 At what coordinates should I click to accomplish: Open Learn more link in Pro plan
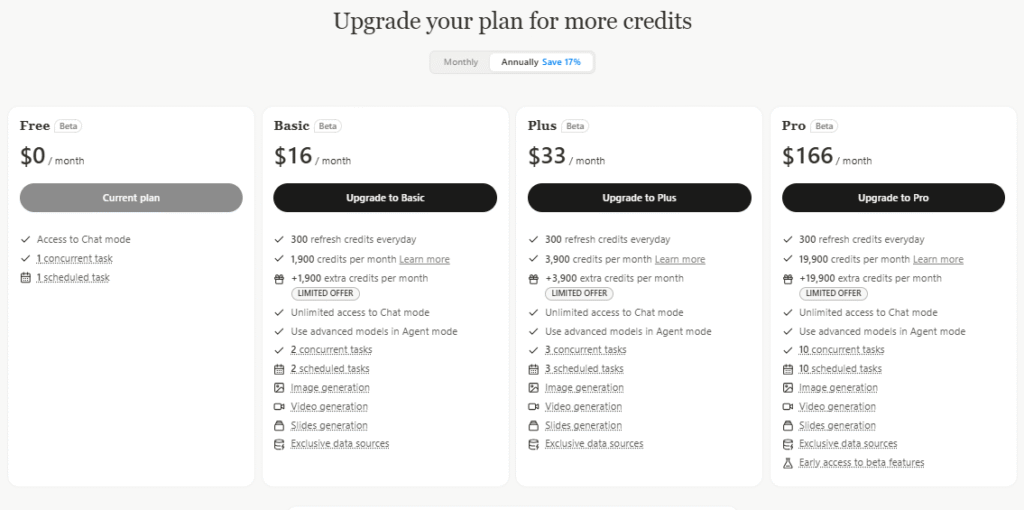938,259
